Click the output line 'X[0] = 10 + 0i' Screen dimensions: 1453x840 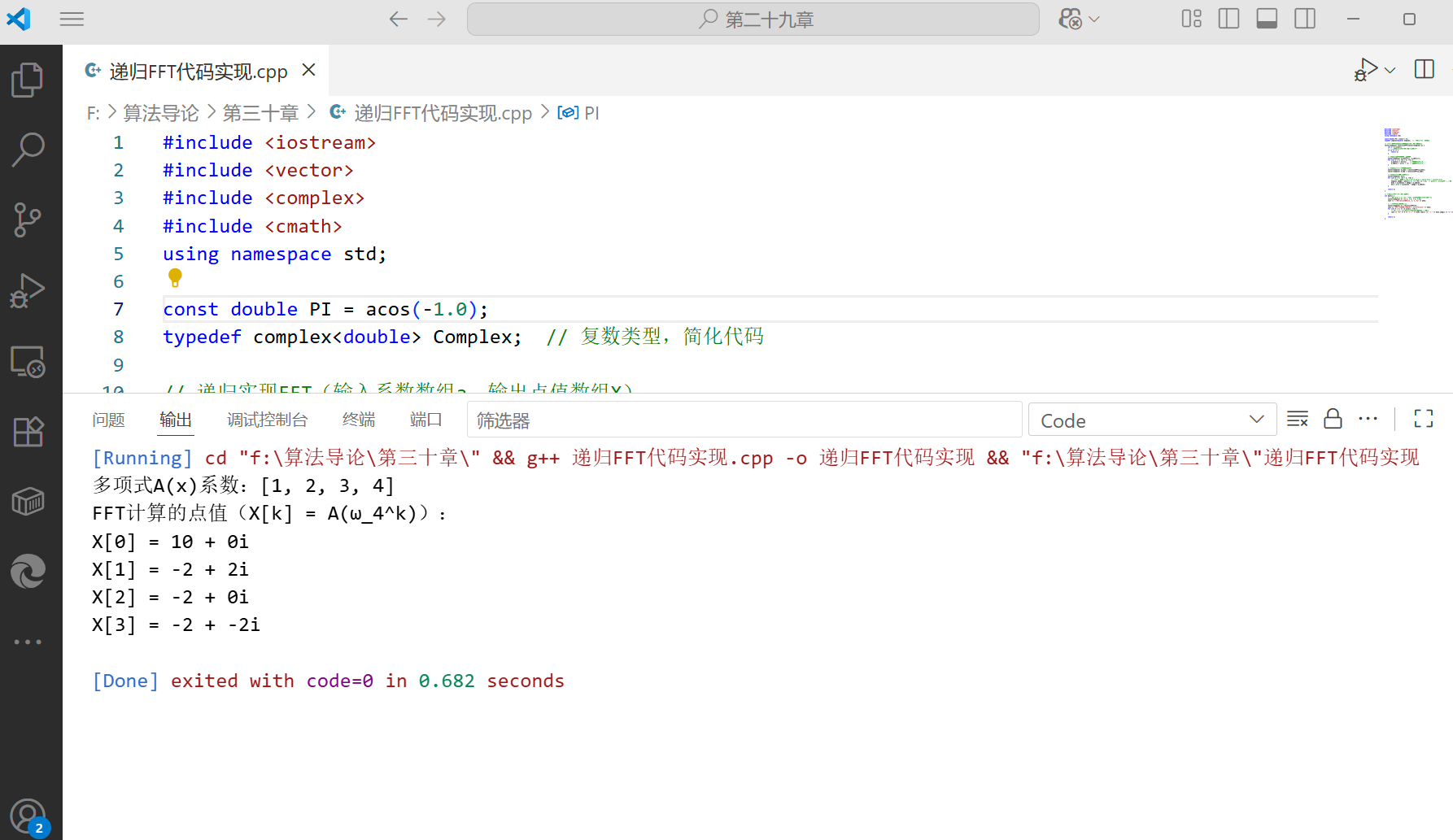click(170, 542)
